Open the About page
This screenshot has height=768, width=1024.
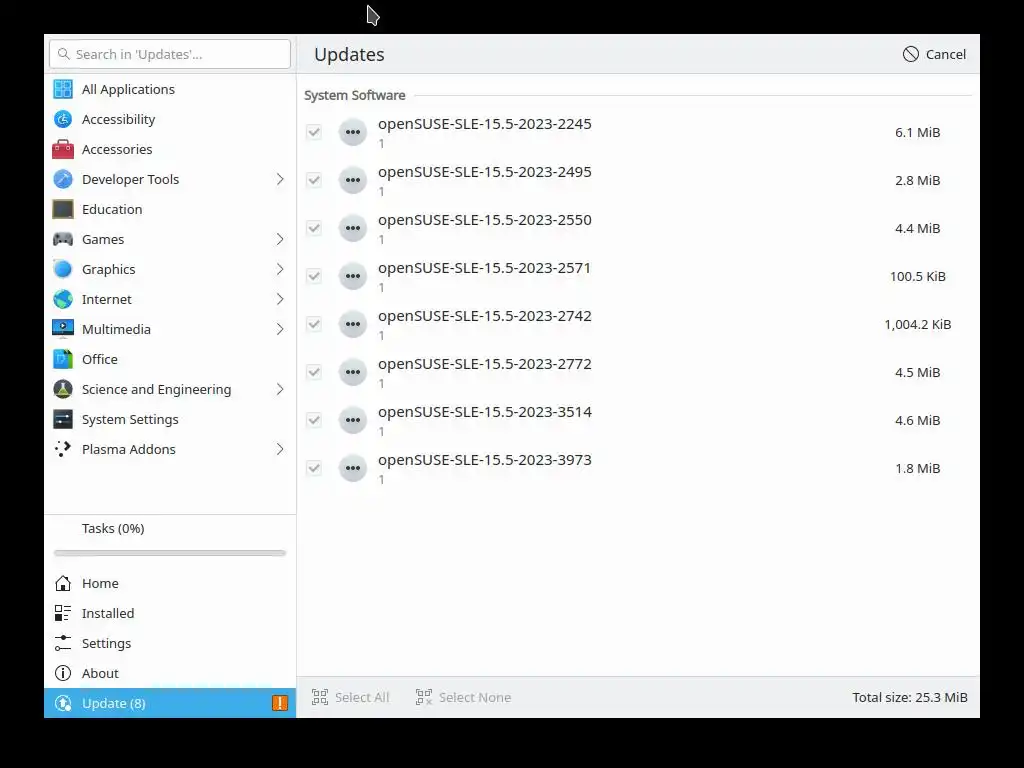pos(170,673)
